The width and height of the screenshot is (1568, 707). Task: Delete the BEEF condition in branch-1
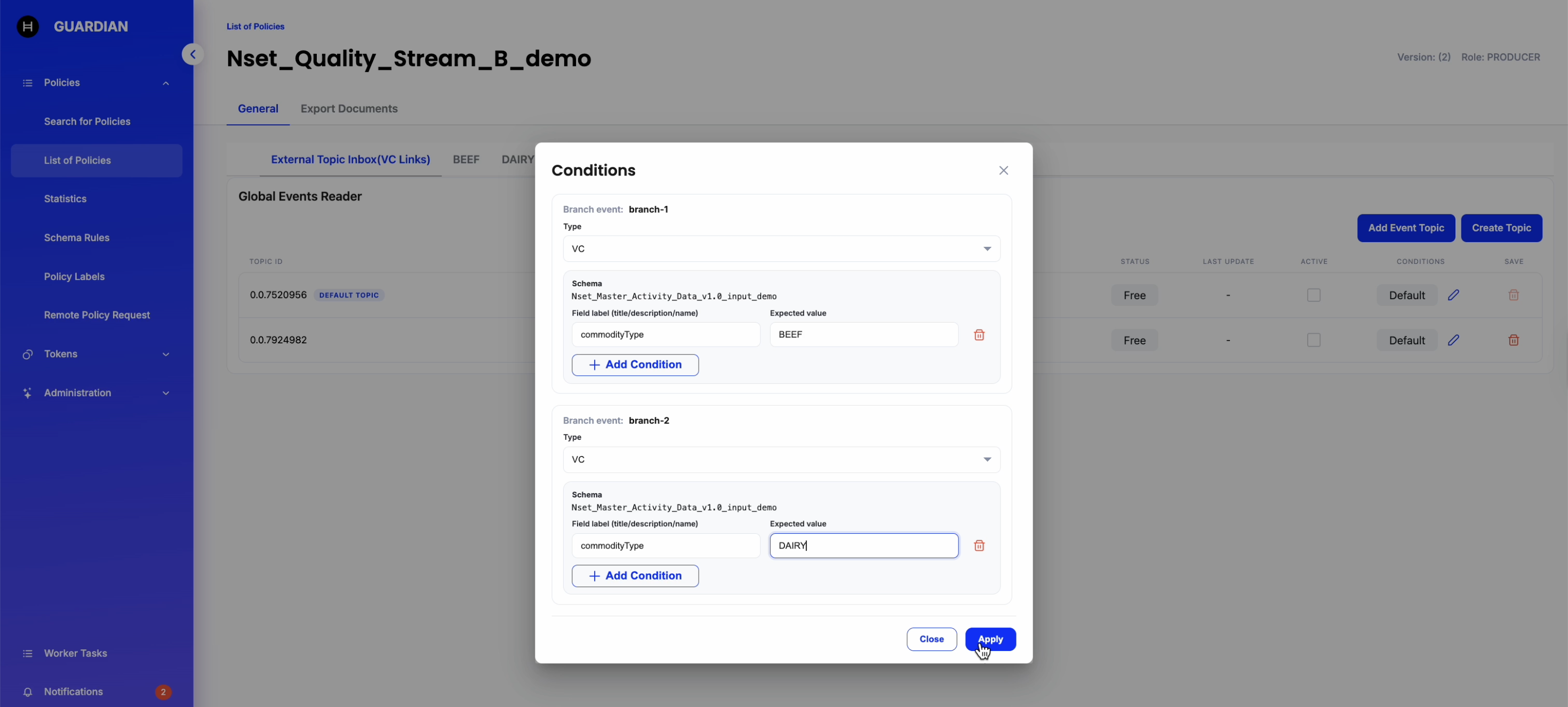tap(979, 335)
